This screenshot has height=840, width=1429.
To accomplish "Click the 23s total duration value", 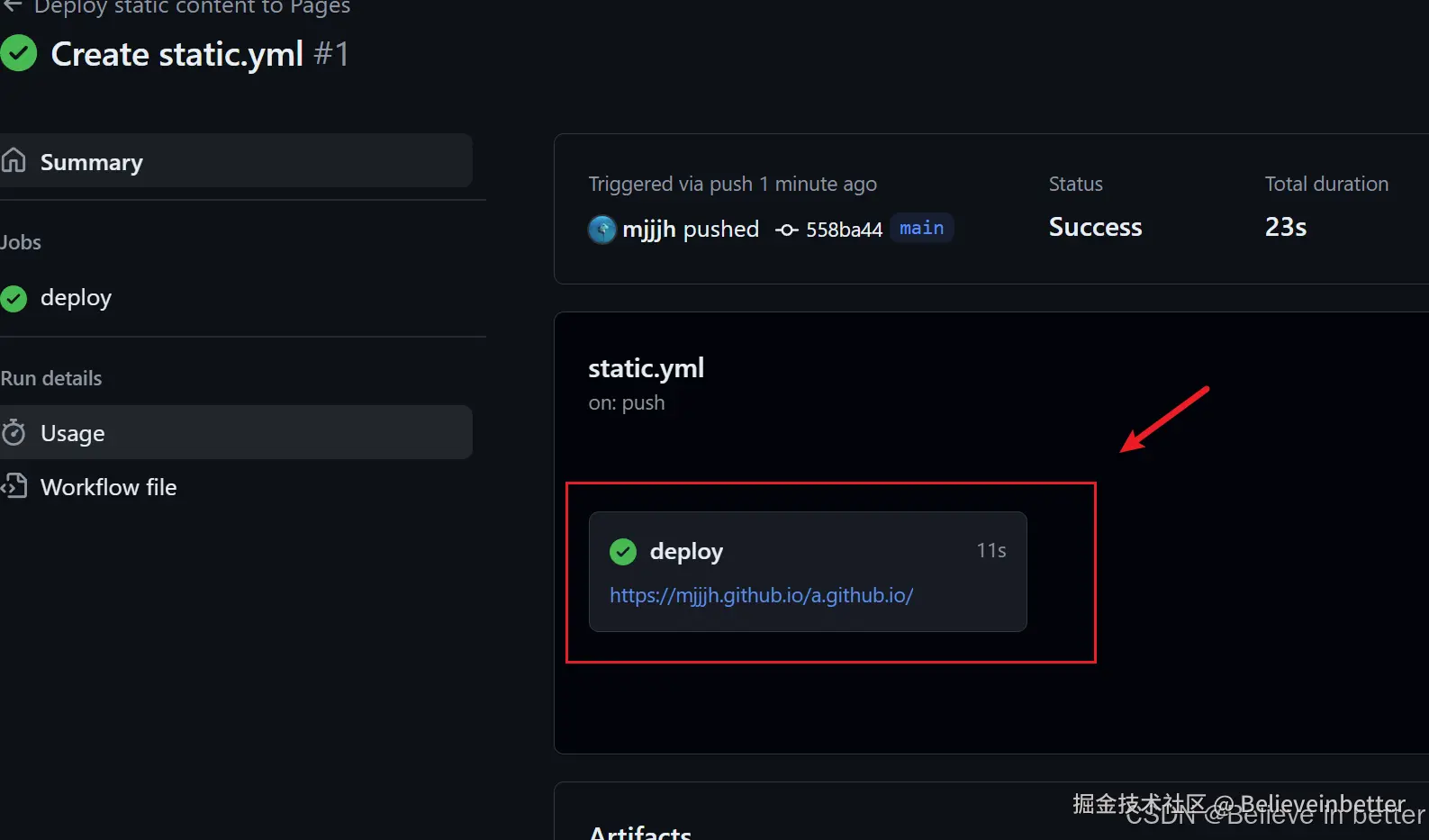I will [1285, 227].
